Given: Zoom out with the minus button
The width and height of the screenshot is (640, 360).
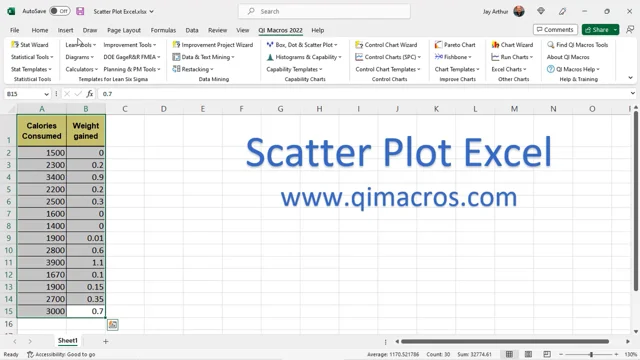Looking at the screenshot, I should (561, 354).
